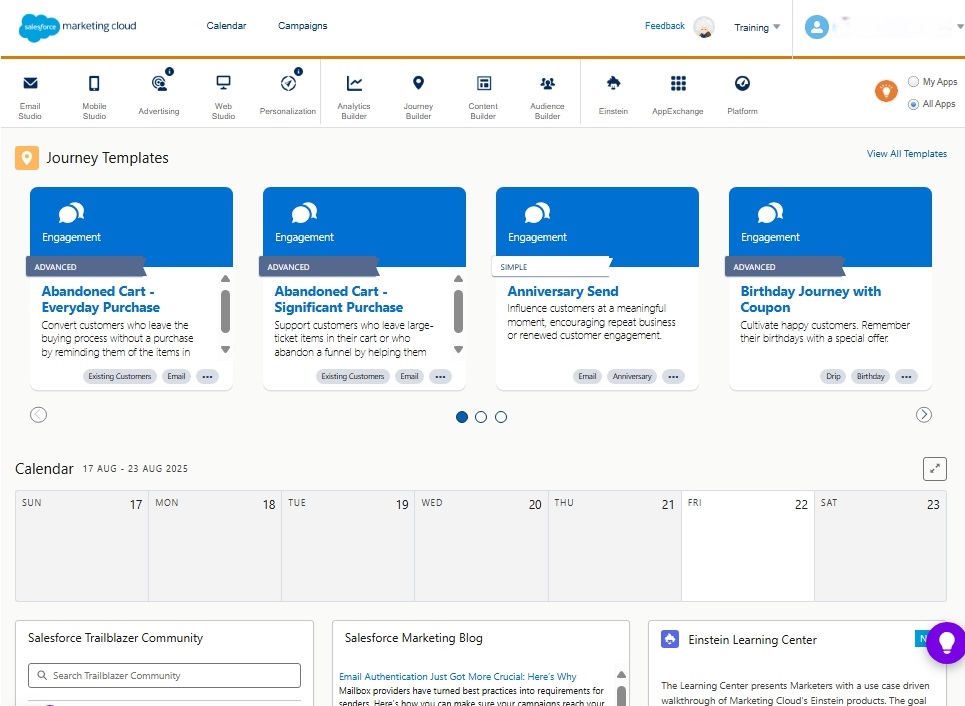This screenshot has width=965, height=706.
Task: Show more tags on Significant Purchase card
Action: [x=441, y=377]
